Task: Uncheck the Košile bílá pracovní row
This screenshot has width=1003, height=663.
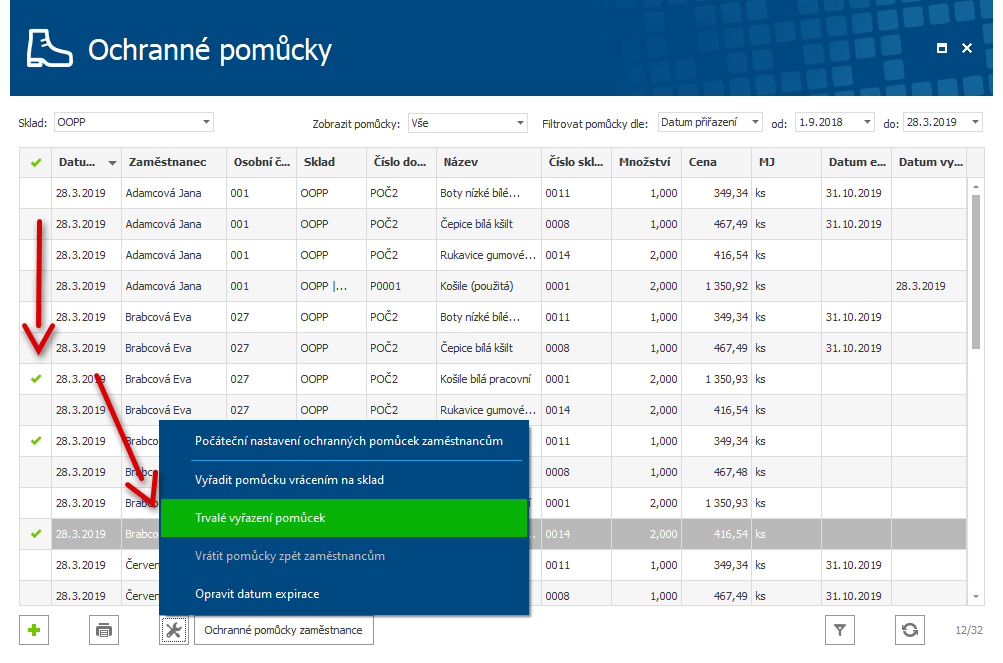Action: point(36,379)
